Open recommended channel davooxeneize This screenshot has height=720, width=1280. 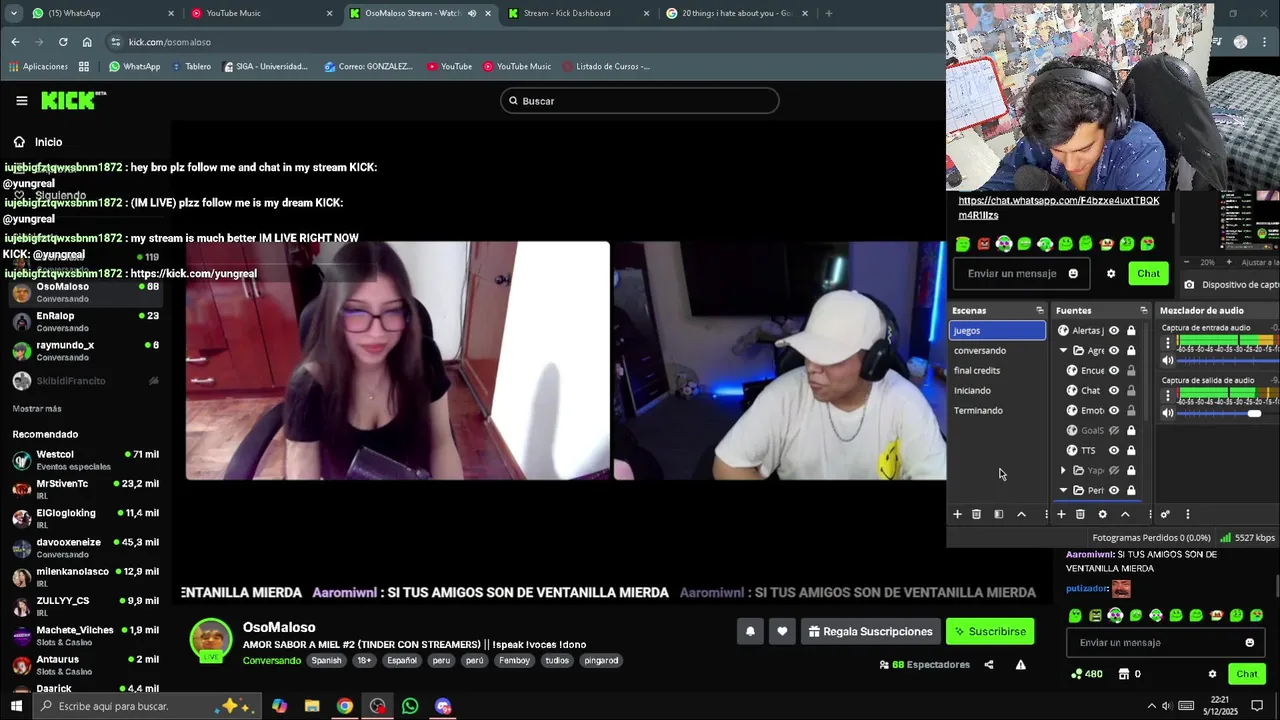85,547
